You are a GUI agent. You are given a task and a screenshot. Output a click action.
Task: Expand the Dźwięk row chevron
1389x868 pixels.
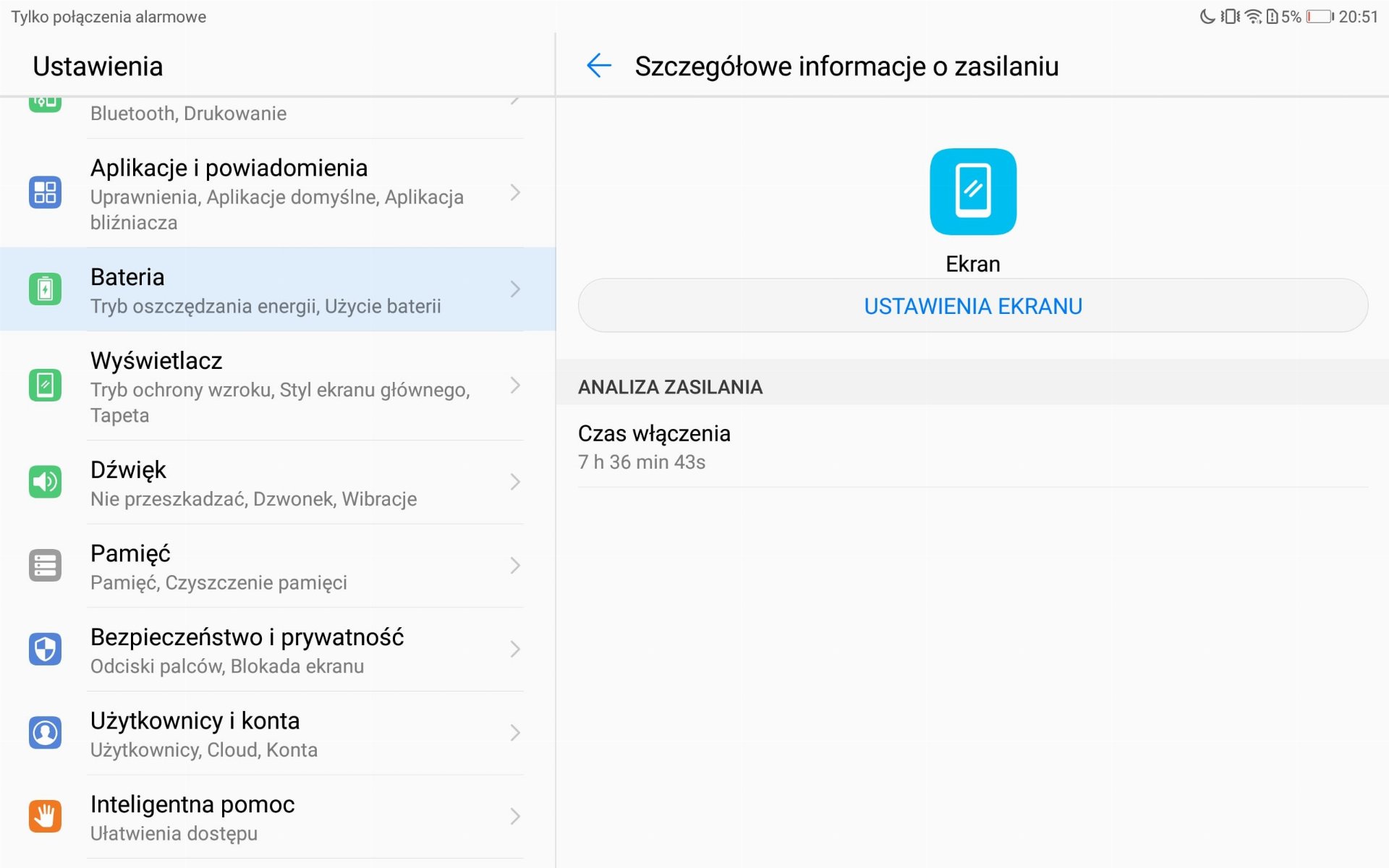tap(515, 482)
